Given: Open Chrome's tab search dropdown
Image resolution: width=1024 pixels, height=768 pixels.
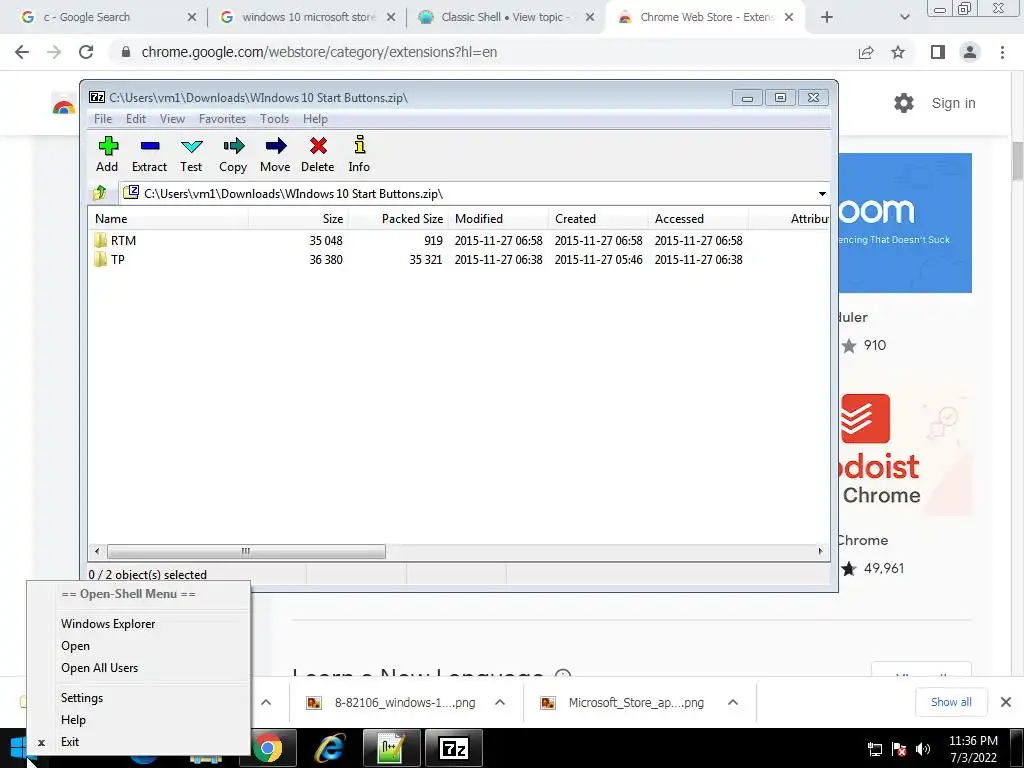Looking at the screenshot, I should [x=904, y=17].
